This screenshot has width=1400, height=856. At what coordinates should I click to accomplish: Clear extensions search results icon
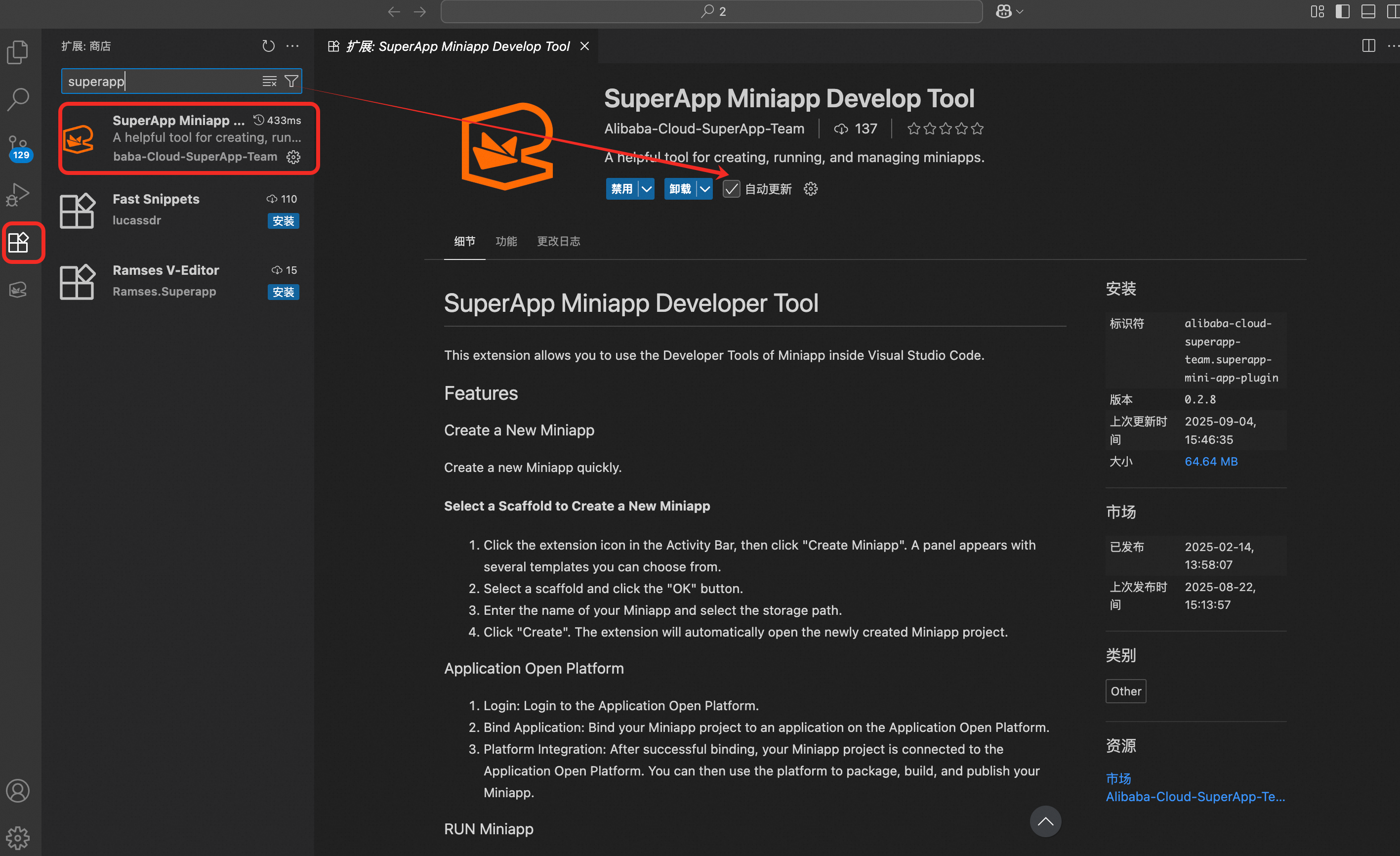click(x=269, y=81)
